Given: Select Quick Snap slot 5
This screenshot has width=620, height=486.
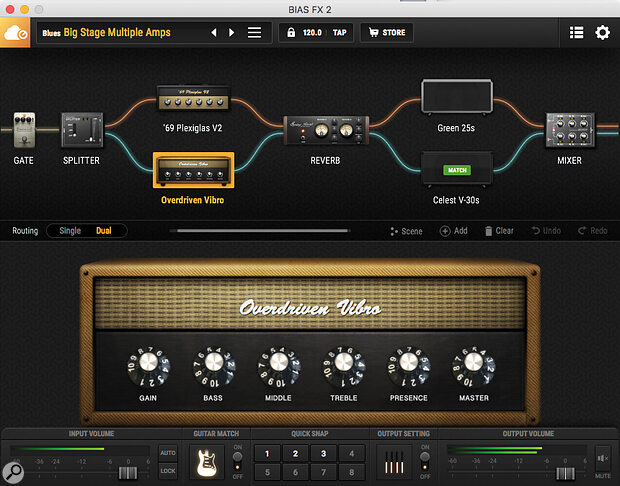Looking at the screenshot, I should point(267,472).
